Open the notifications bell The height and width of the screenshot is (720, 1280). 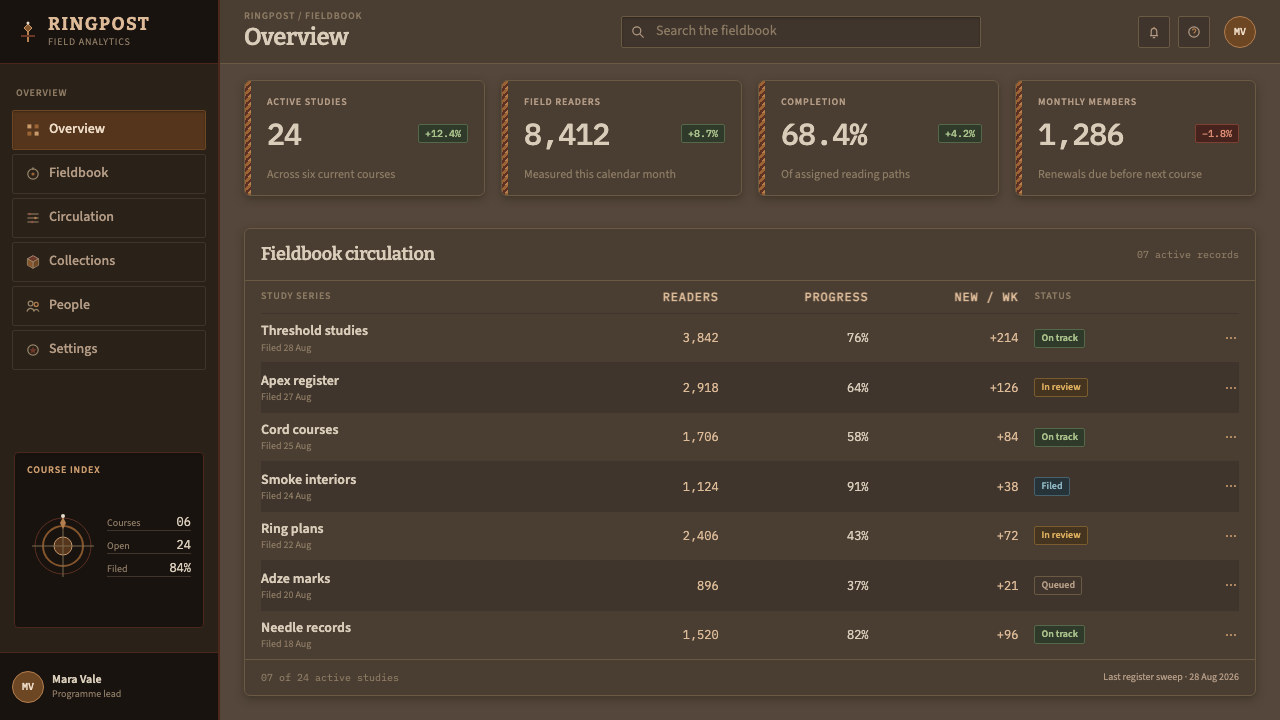1154,32
